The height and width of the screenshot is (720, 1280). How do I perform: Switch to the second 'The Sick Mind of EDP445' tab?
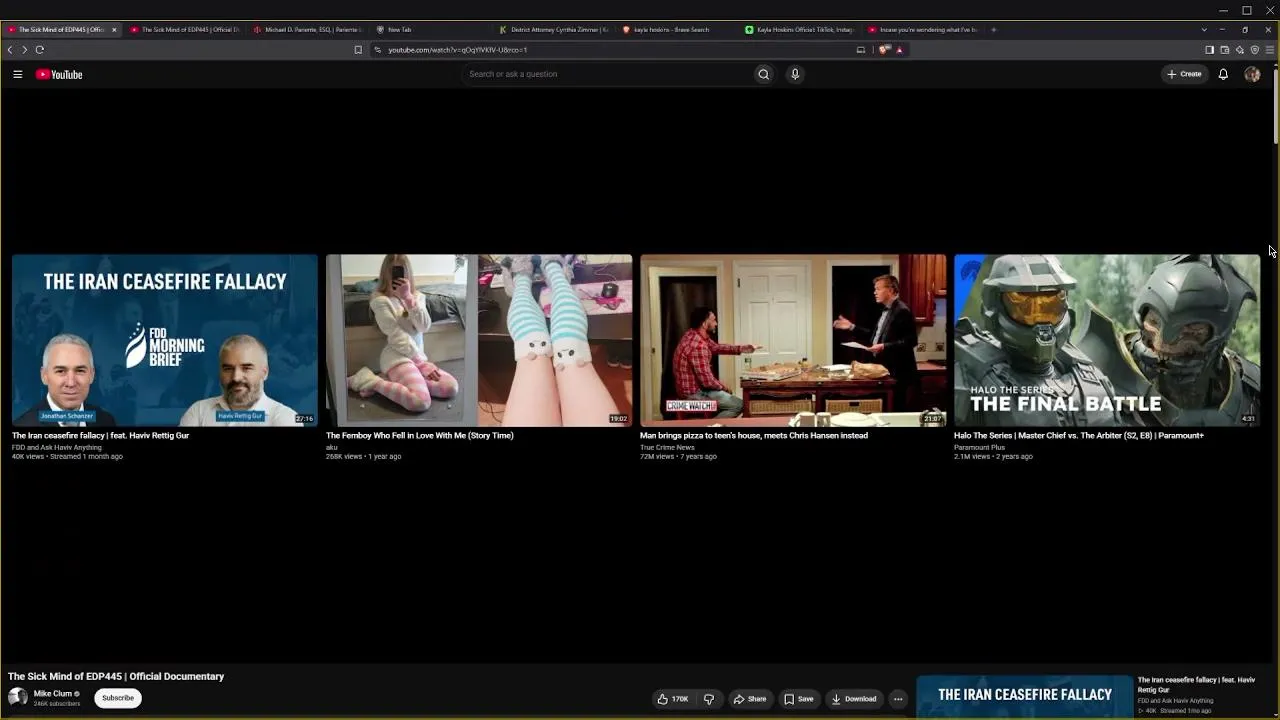(185, 30)
